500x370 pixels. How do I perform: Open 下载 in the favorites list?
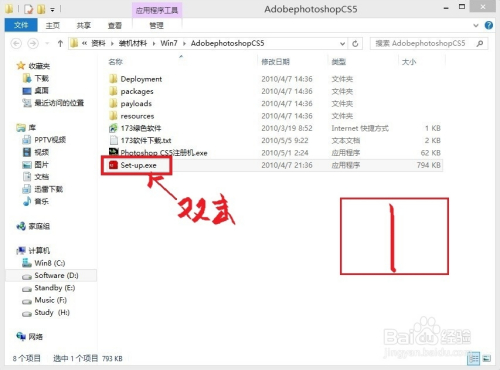[42, 78]
